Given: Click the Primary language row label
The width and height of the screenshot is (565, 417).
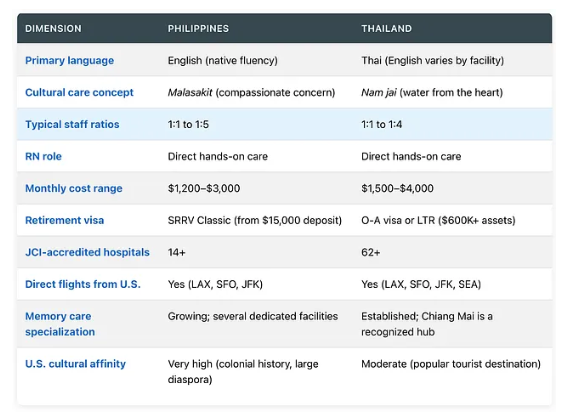Looking at the screenshot, I should [x=69, y=60].
